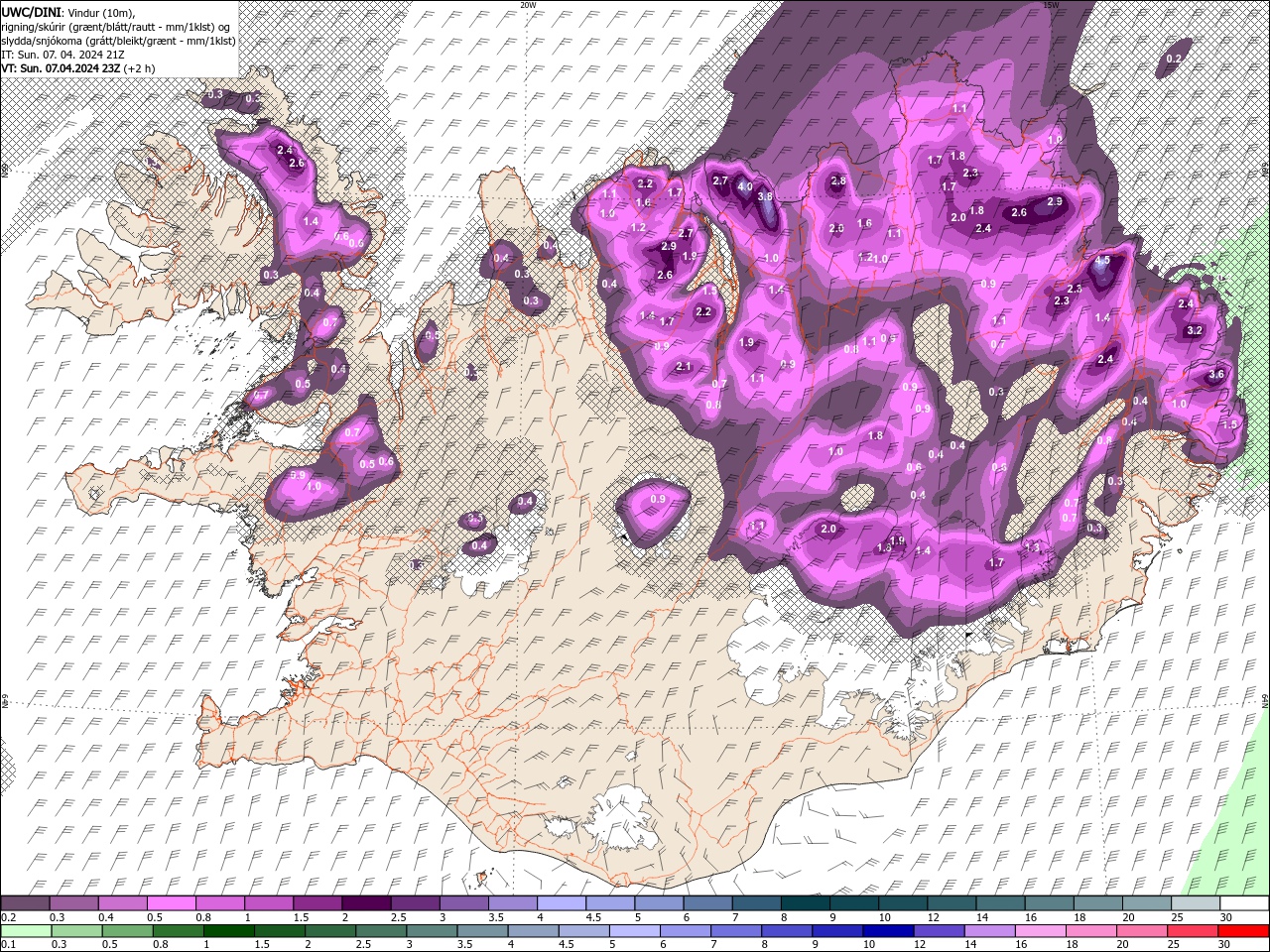This screenshot has height=952, width=1270.
Task: Select the medium green 0.5 swatch in the rain legend
Action: pos(127,931)
